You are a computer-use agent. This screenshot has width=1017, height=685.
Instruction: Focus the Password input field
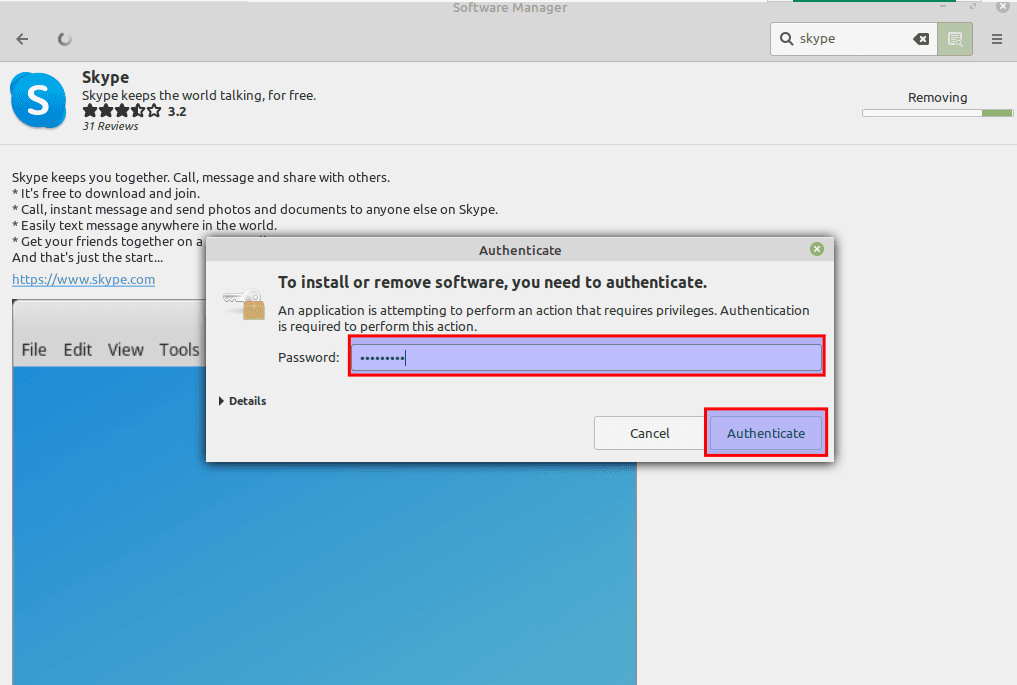pyautogui.click(x=586, y=357)
